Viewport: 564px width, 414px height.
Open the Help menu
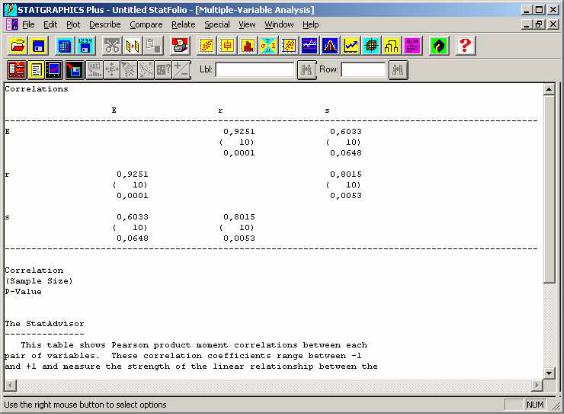(310, 24)
